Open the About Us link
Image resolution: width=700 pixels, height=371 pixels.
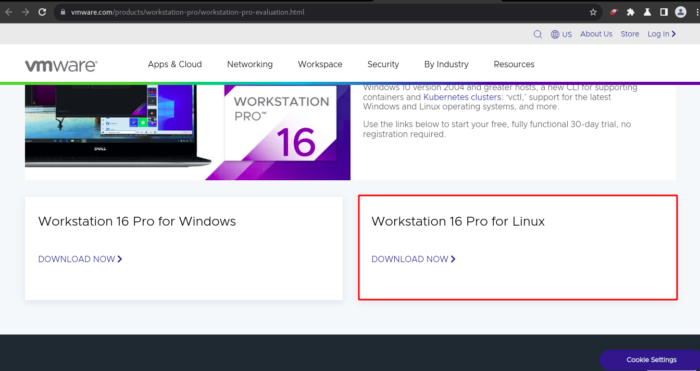596,34
